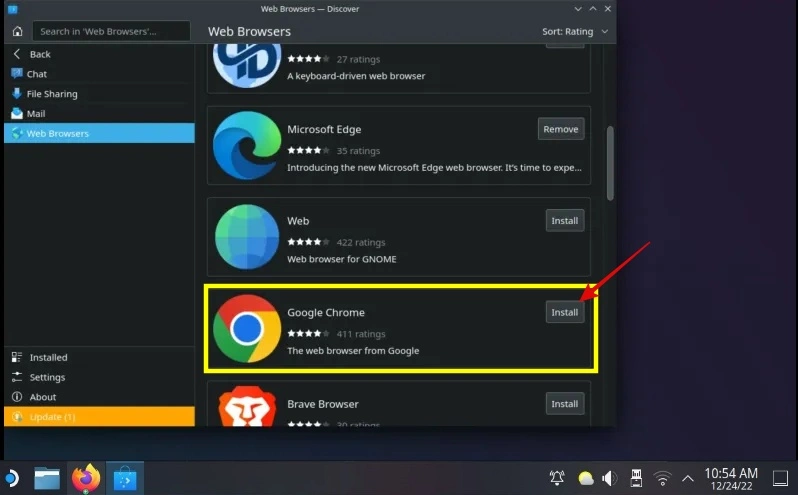The width and height of the screenshot is (798, 495).
Task: Click the keyboard-driven browser's icon
Action: point(247,65)
